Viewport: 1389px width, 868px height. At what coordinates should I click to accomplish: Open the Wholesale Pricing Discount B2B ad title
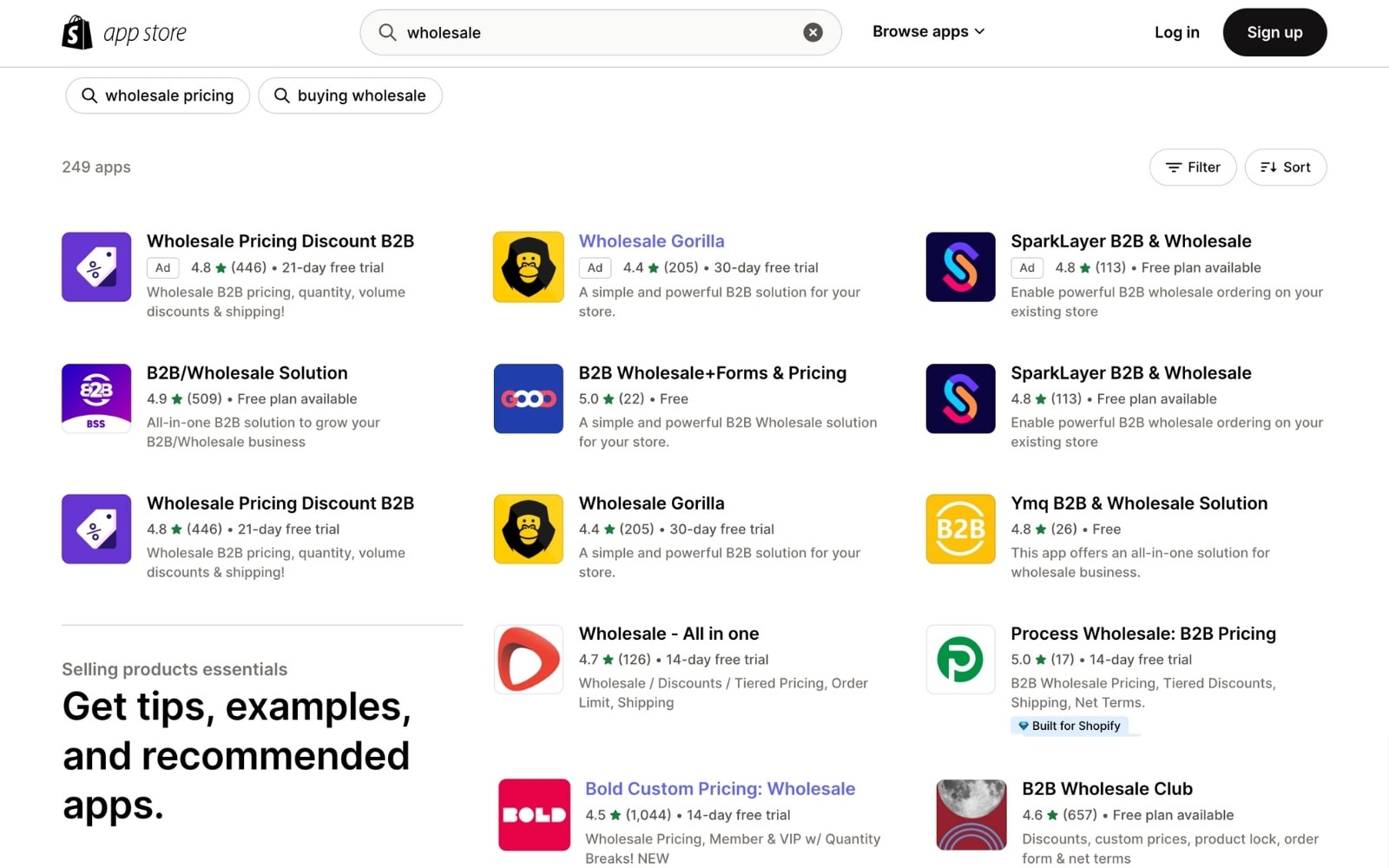280,241
